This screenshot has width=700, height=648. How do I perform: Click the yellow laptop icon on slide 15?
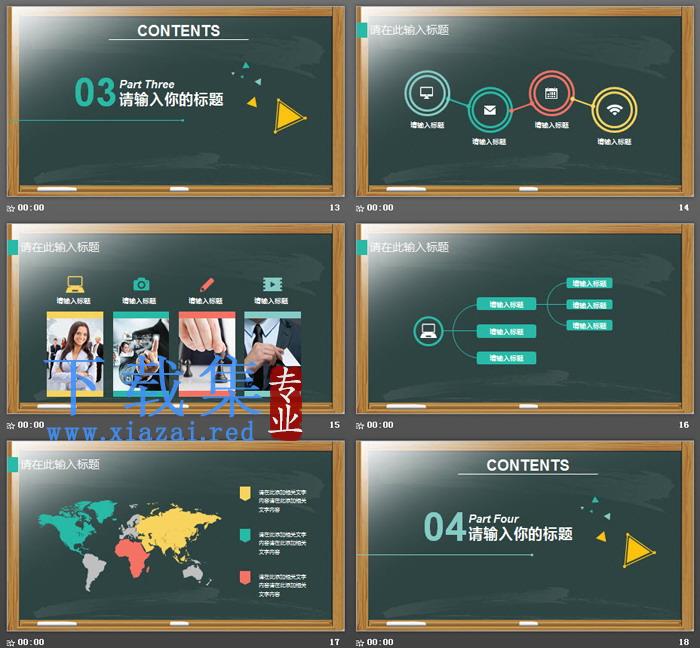coord(75,284)
